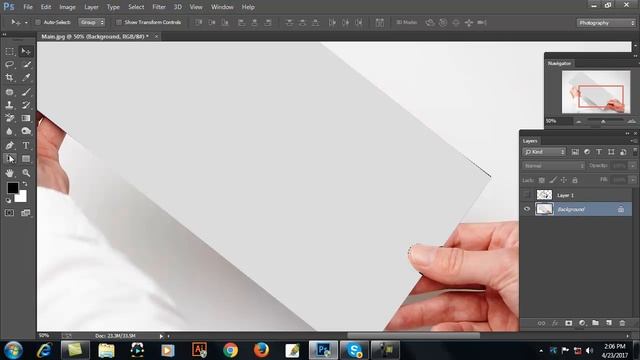640x360 pixels.
Task: Open the status bar info arrow
Action: [161, 336]
